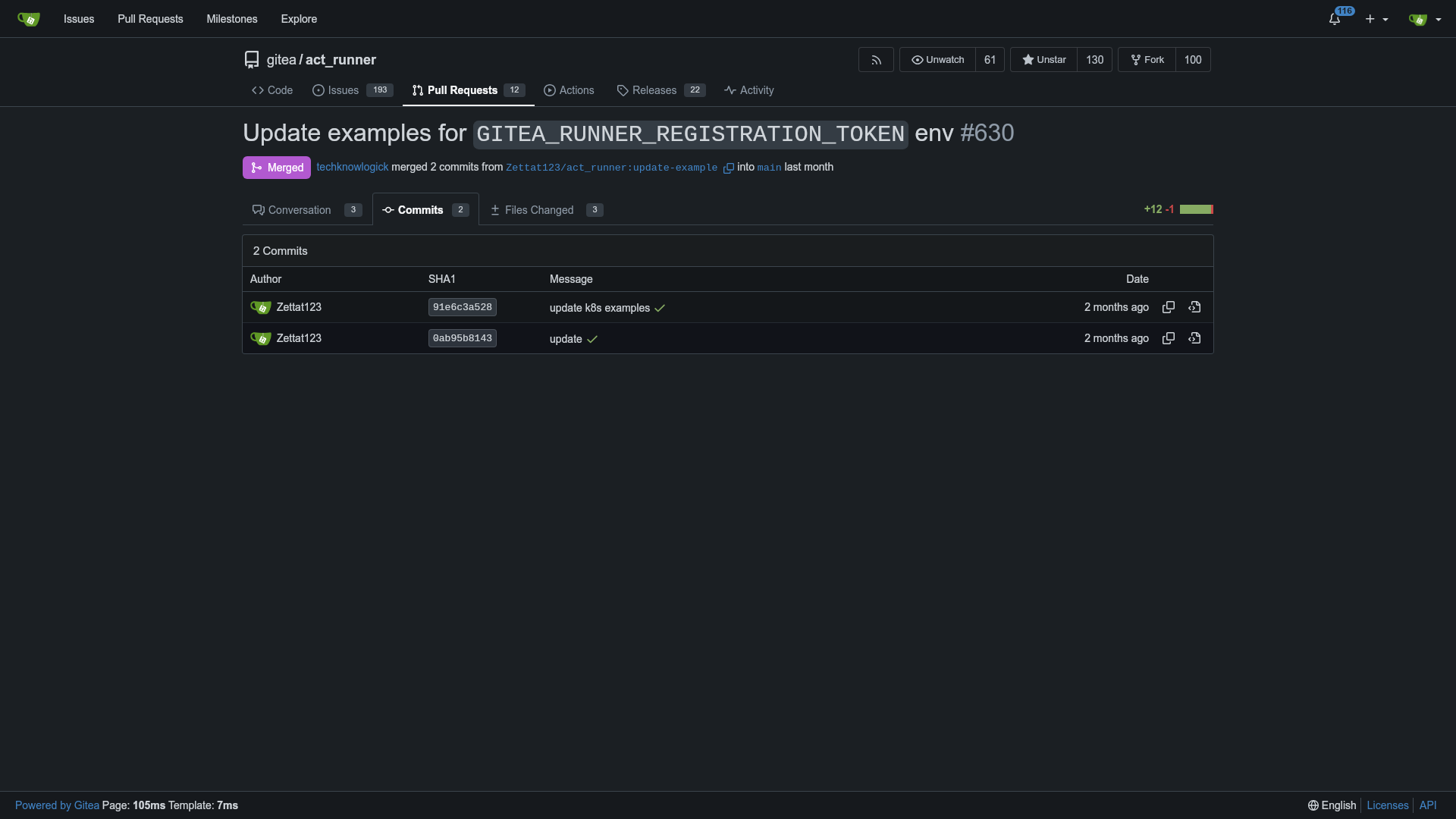Viewport: 1456px width, 819px height.
Task: Open commit 0ab95b8143
Action: pos(463,338)
